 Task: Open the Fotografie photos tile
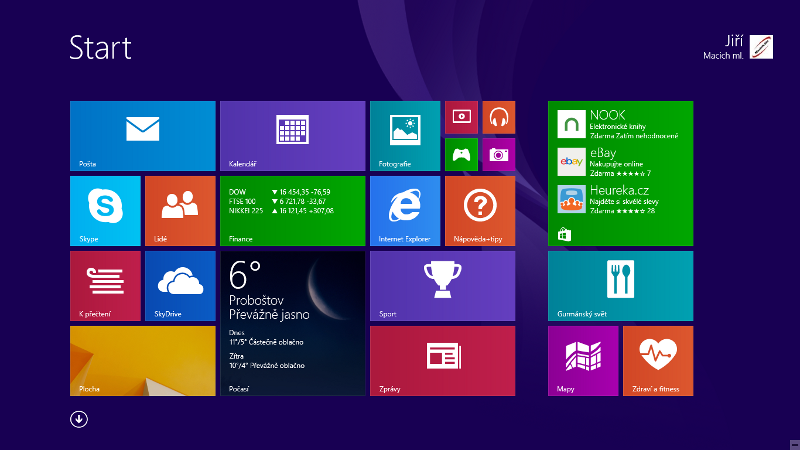click(404, 135)
